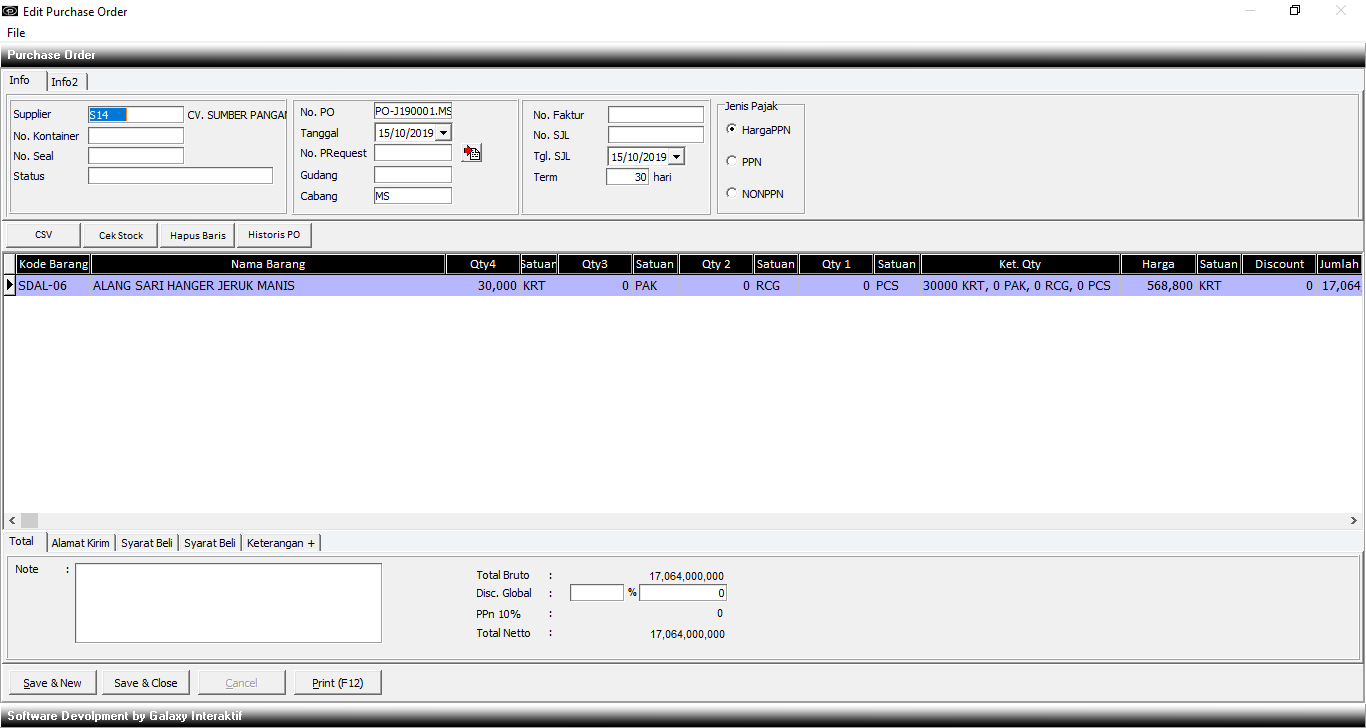1366x728 pixels.
Task: Click the restore window button
Action: (x=1295, y=11)
